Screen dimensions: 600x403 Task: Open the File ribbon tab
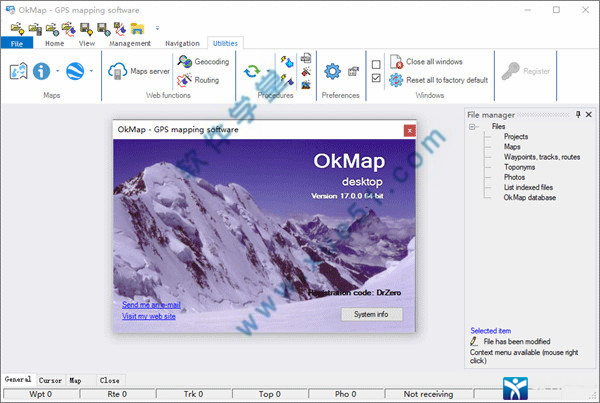[17, 43]
